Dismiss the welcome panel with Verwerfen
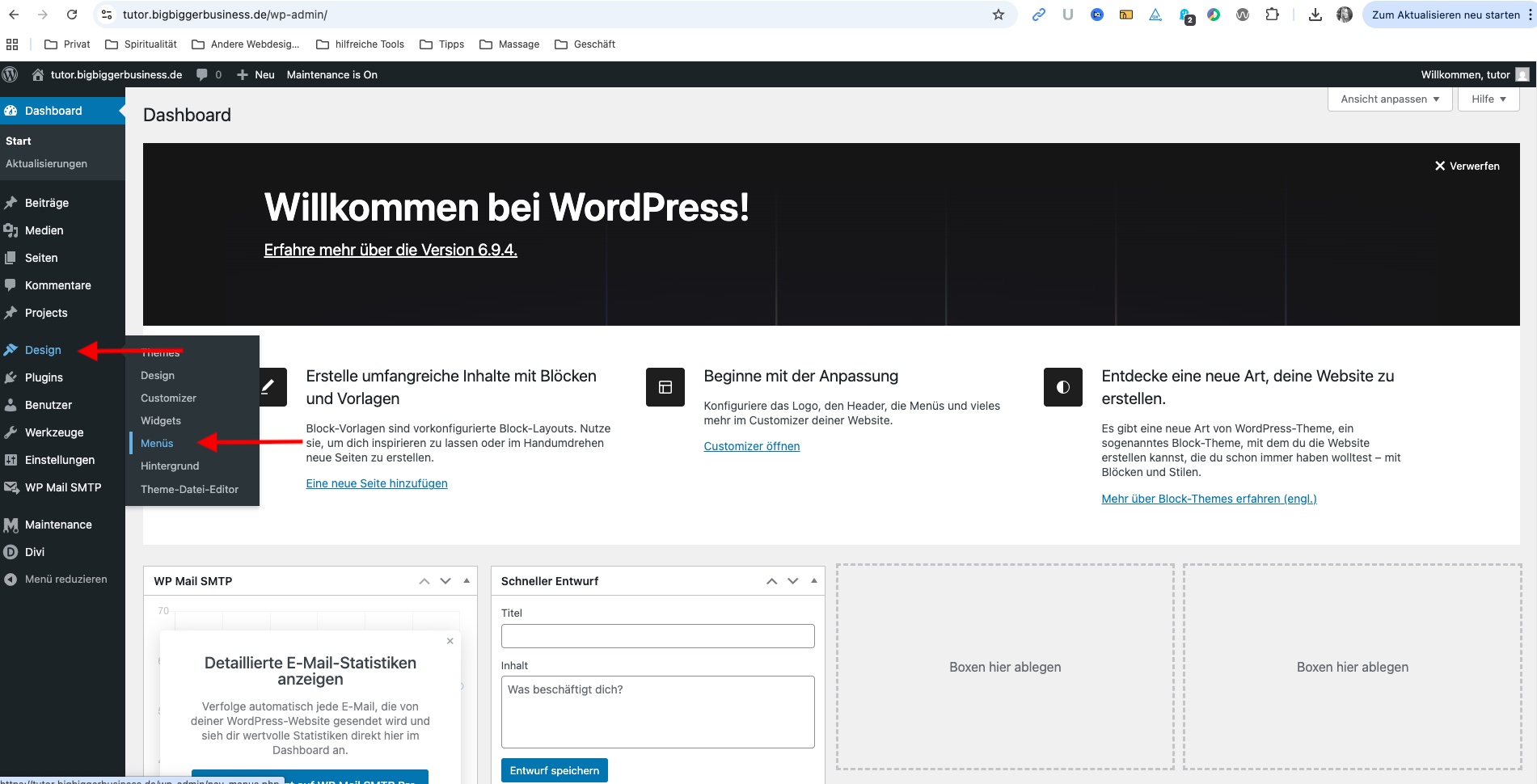 1467,166
